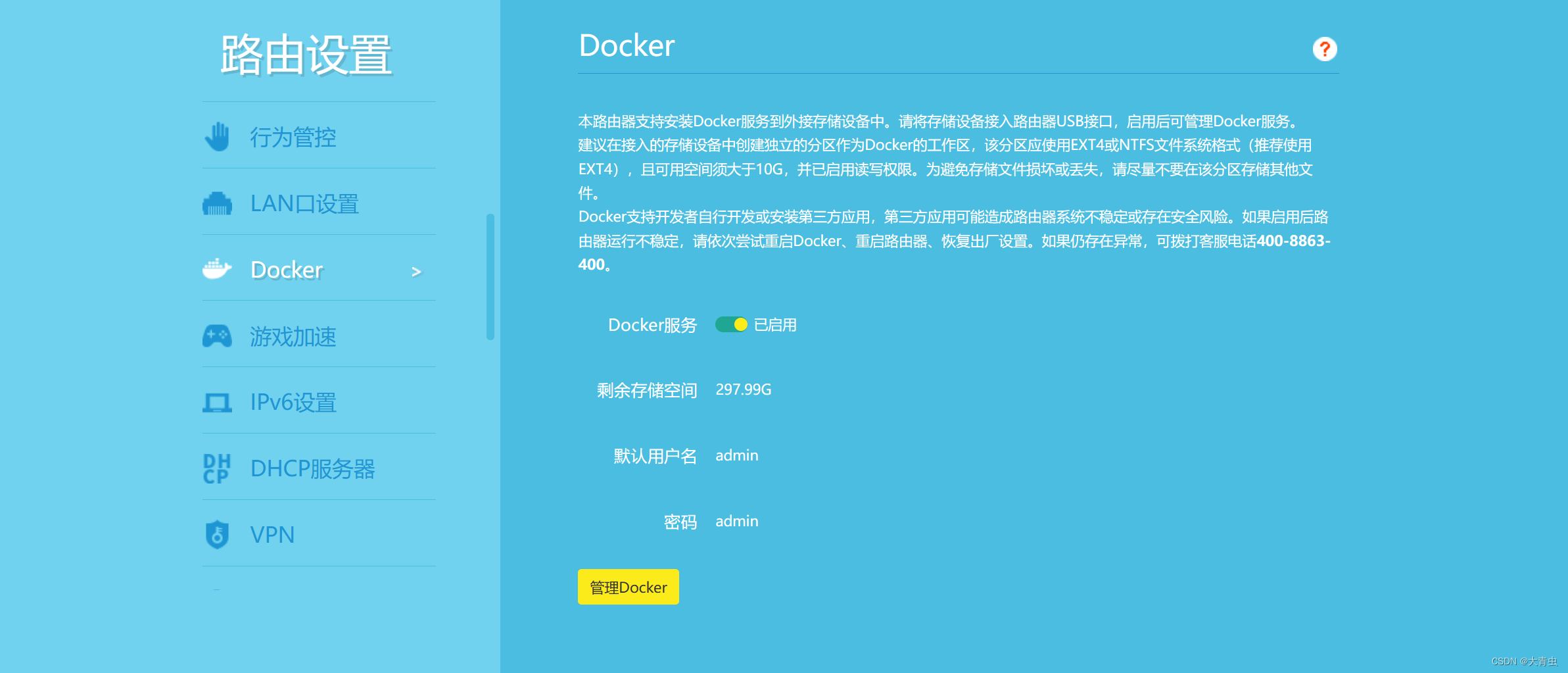This screenshot has width=1568, height=673.
Task: Click the Docker服务 label
Action: click(653, 325)
